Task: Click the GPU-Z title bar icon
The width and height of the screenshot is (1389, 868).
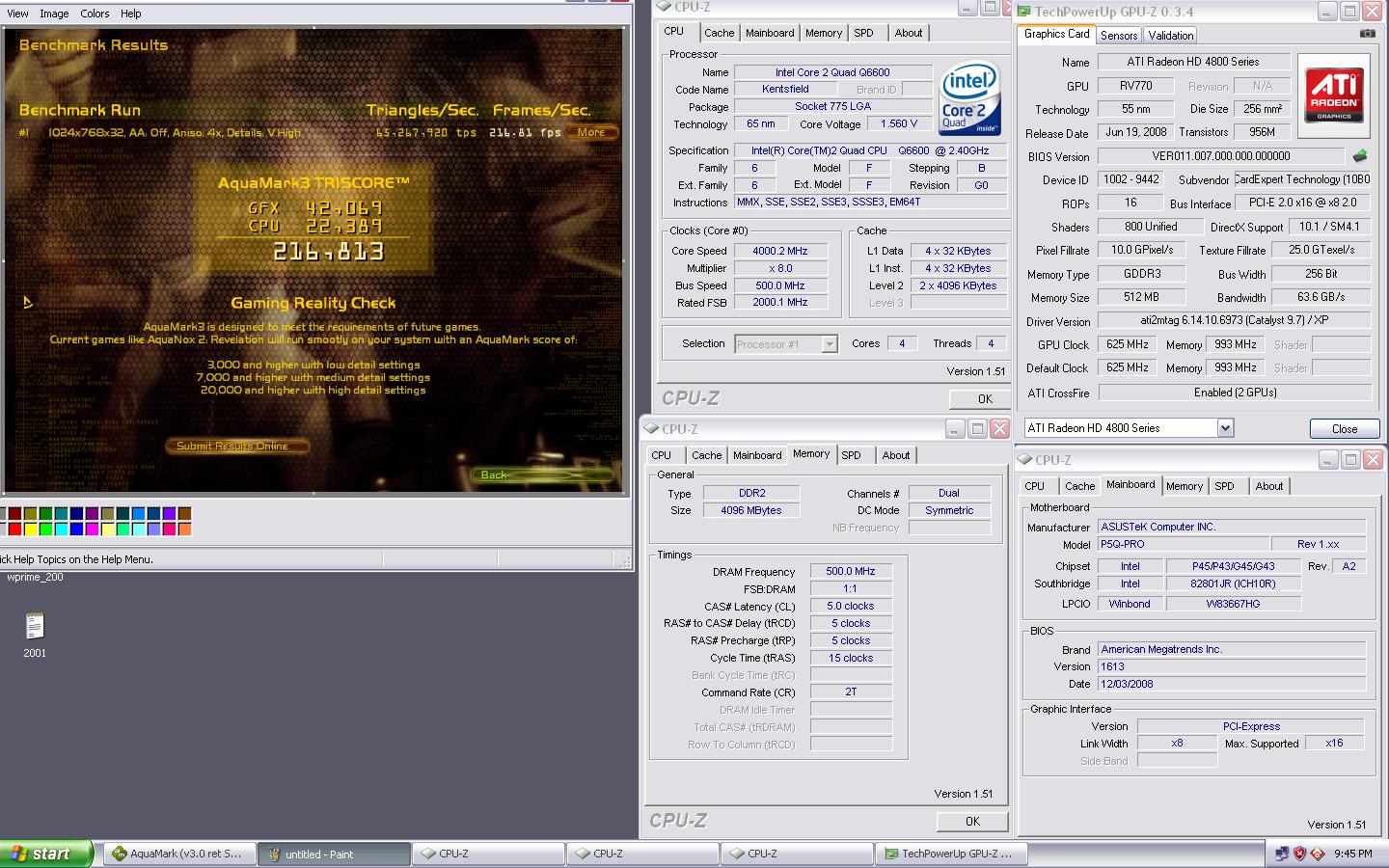Action: pos(1023,12)
